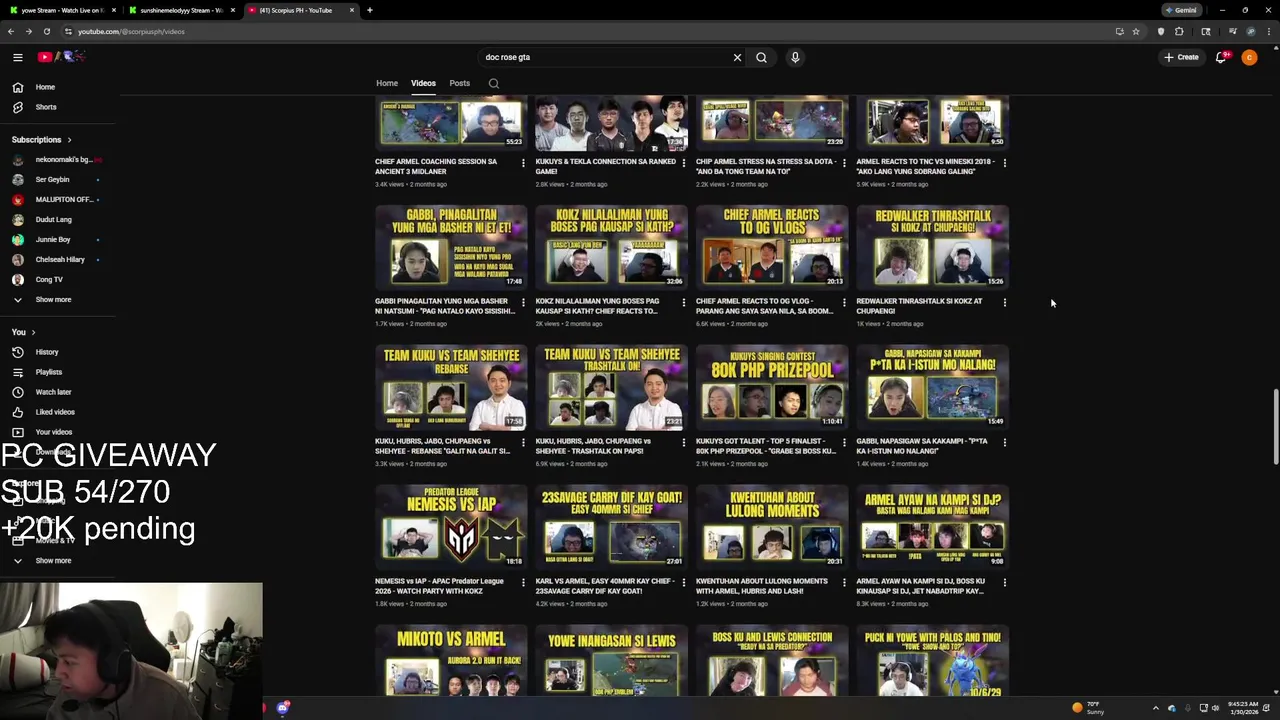Screen dimensions: 1280x720
Task: Open the weather widget on the taskbar
Action: pyautogui.click(x=1088, y=708)
